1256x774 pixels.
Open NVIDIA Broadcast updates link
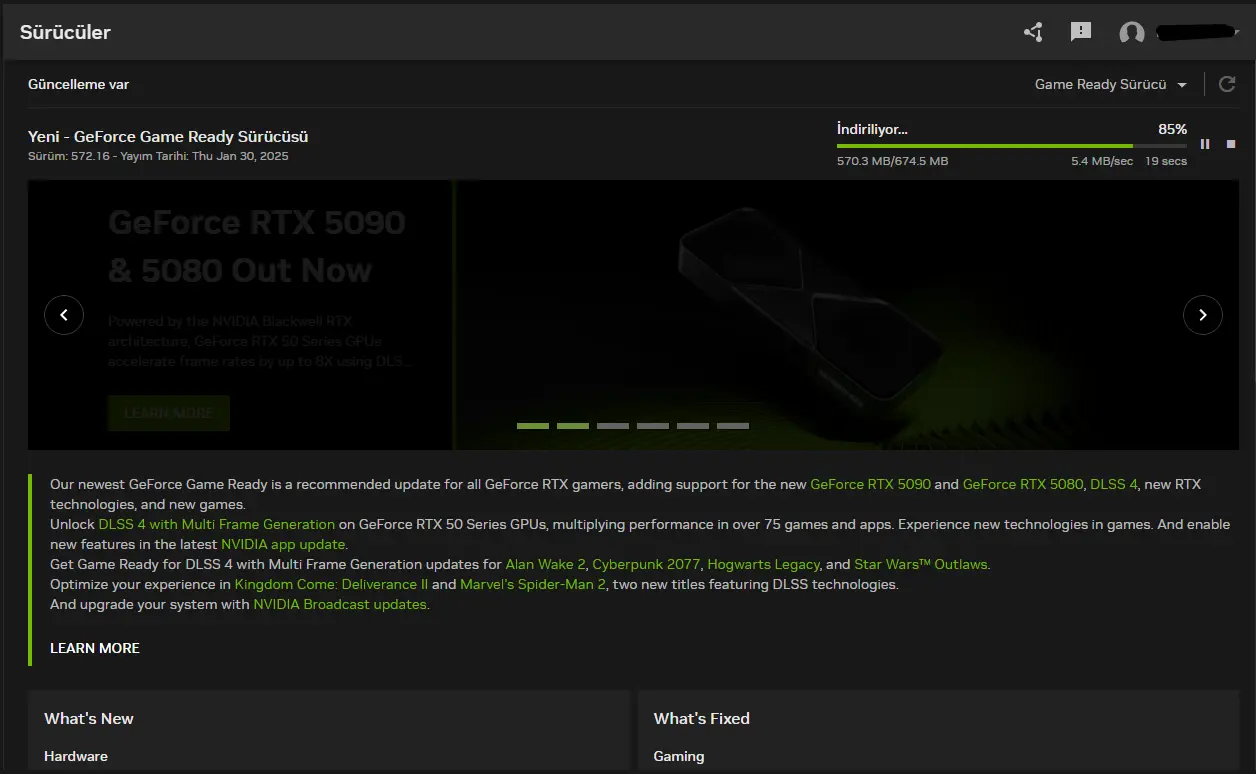[x=340, y=604]
